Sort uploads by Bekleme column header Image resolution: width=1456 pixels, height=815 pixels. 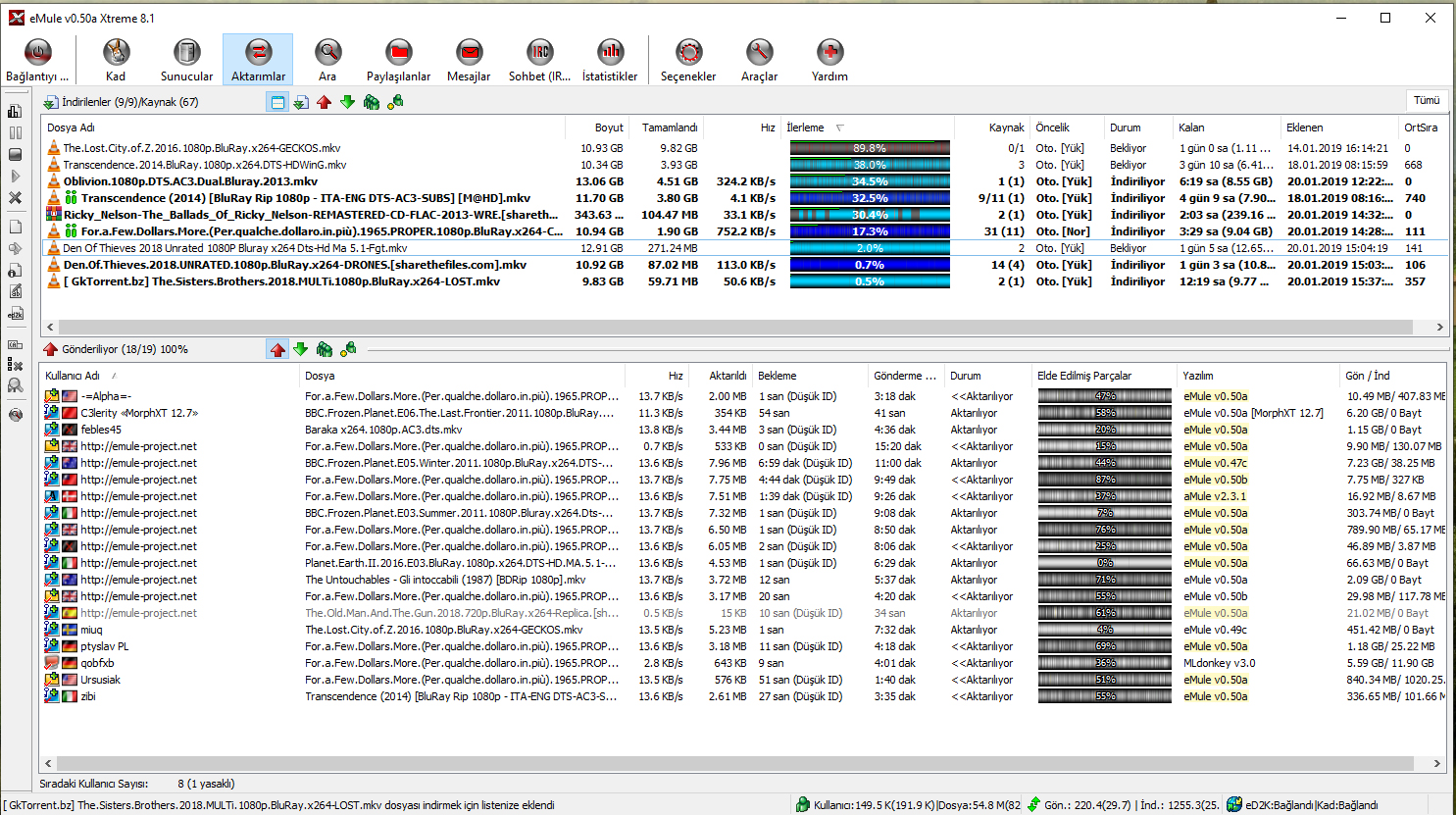click(x=811, y=376)
